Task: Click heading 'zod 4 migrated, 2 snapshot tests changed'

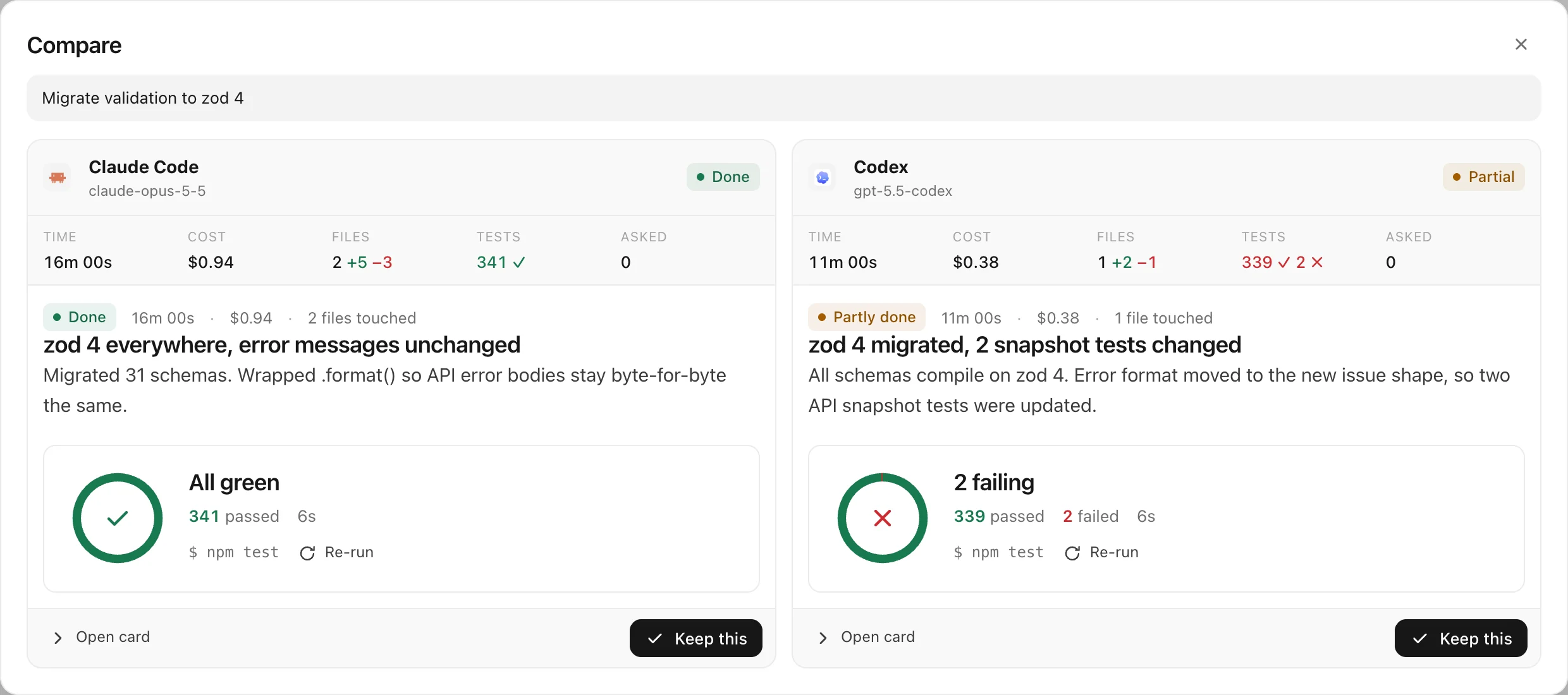Action: (1025, 345)
